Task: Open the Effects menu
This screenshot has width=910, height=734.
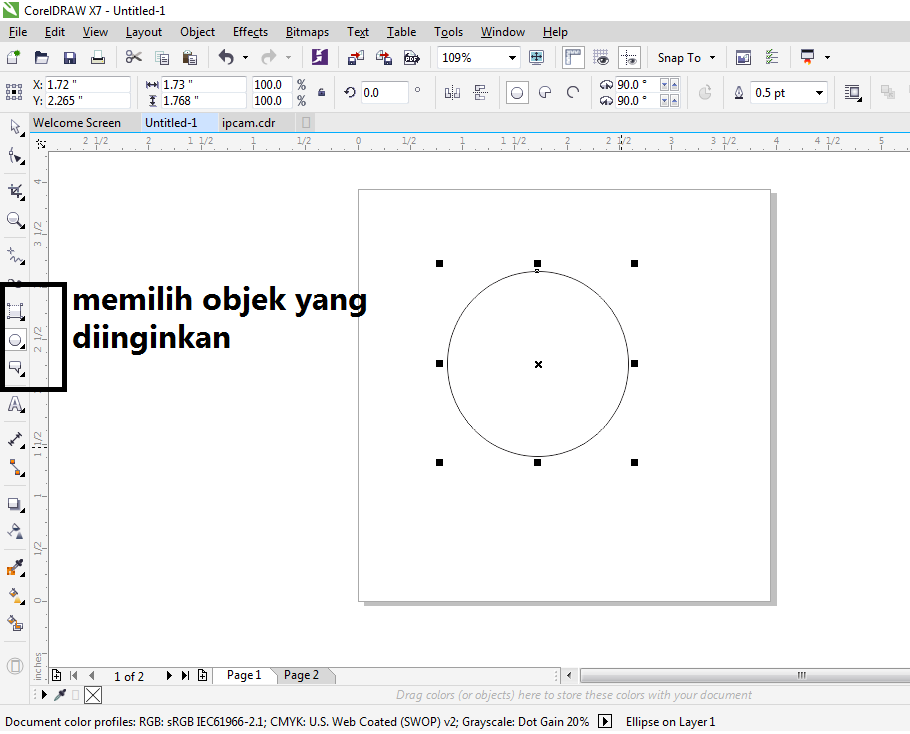Action: 250,32
